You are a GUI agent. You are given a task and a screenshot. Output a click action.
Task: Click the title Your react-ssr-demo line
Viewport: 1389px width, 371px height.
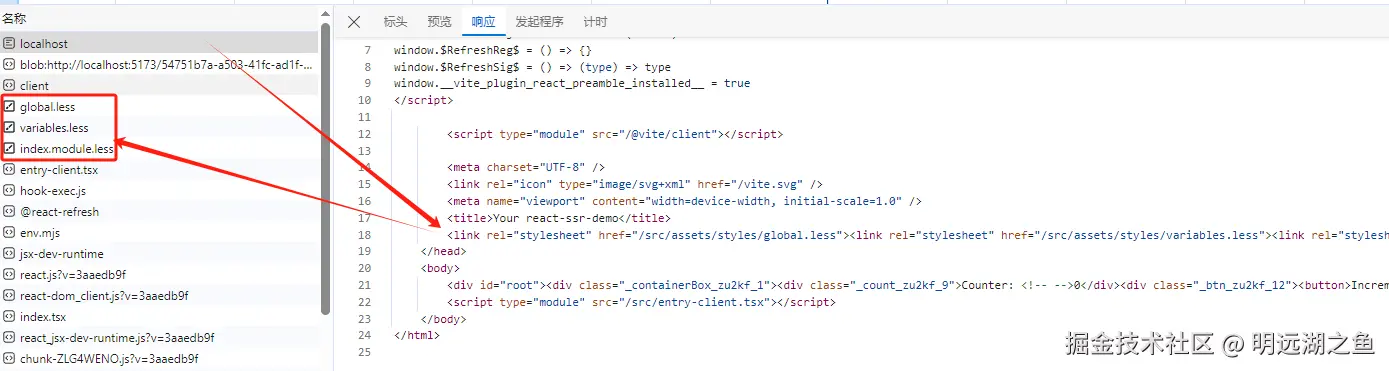(x=559, y=218)
